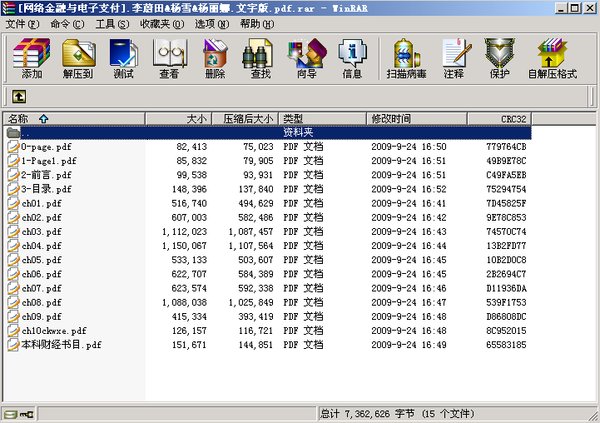Sort by 大小 column header

click(x=179, y=119)
